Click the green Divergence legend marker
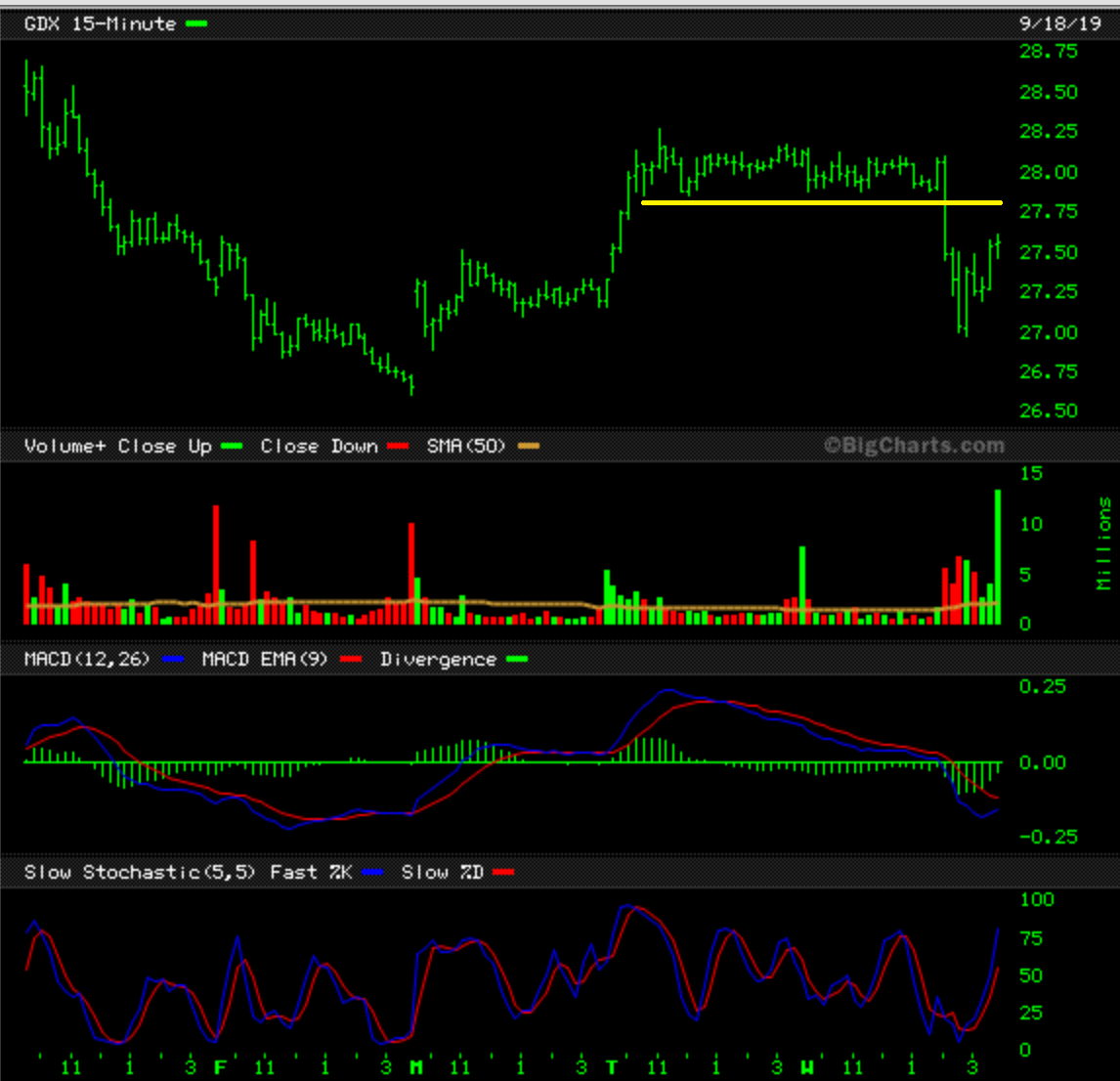Image resolution: width=1120 pixels, height=1081 pixels. pos(517,660)
